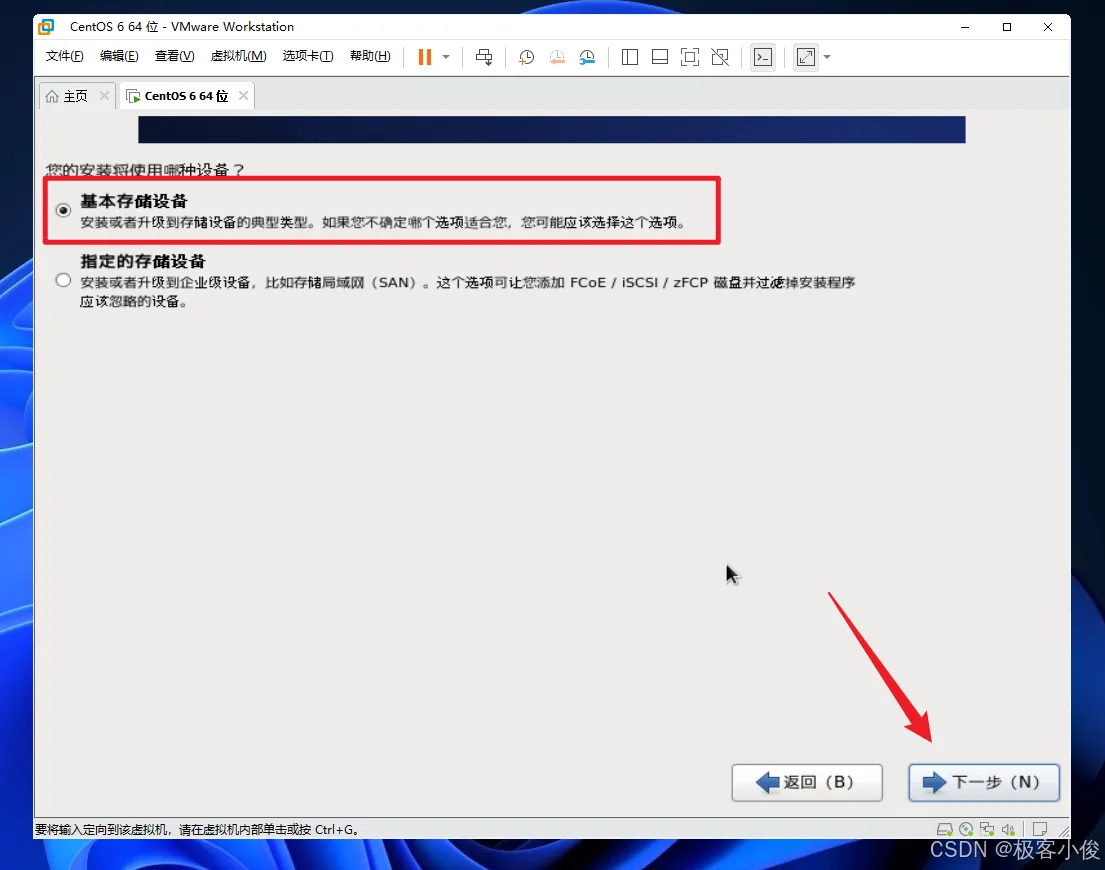Click the 返回 (B) button
Viewport: 1105px width, 870px height.
[x=807, y=782]
